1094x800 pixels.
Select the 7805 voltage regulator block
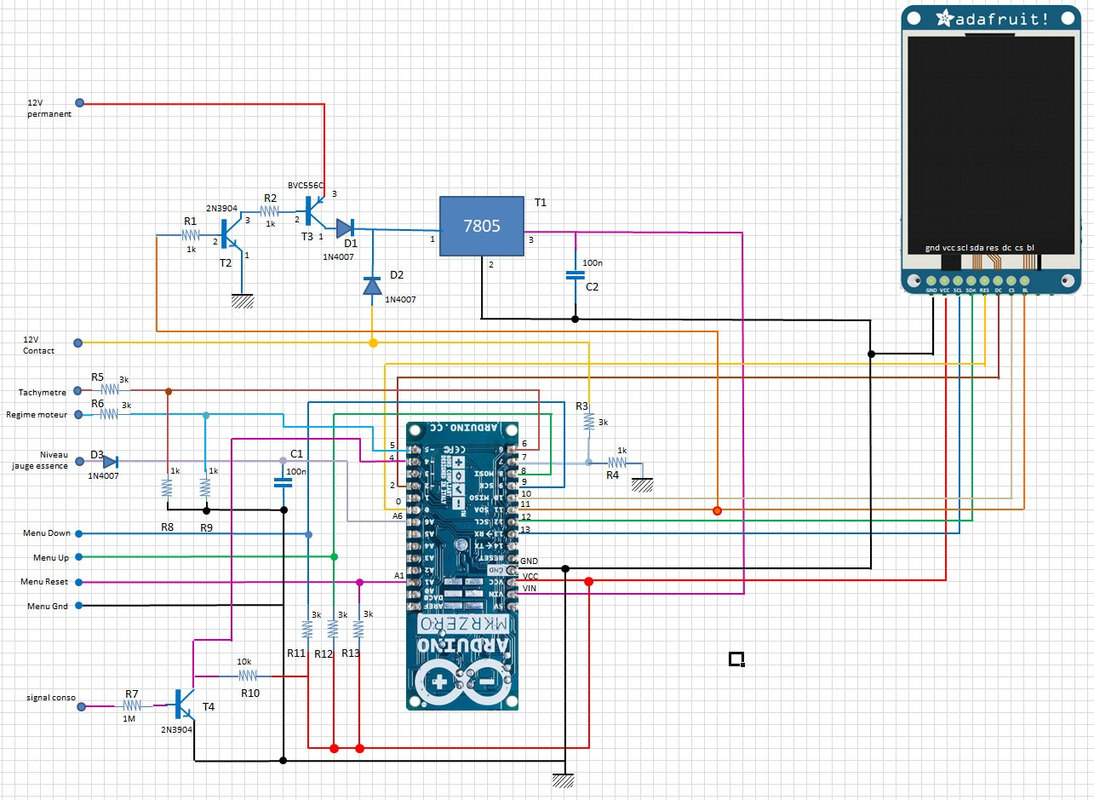(x=483, y=227)
